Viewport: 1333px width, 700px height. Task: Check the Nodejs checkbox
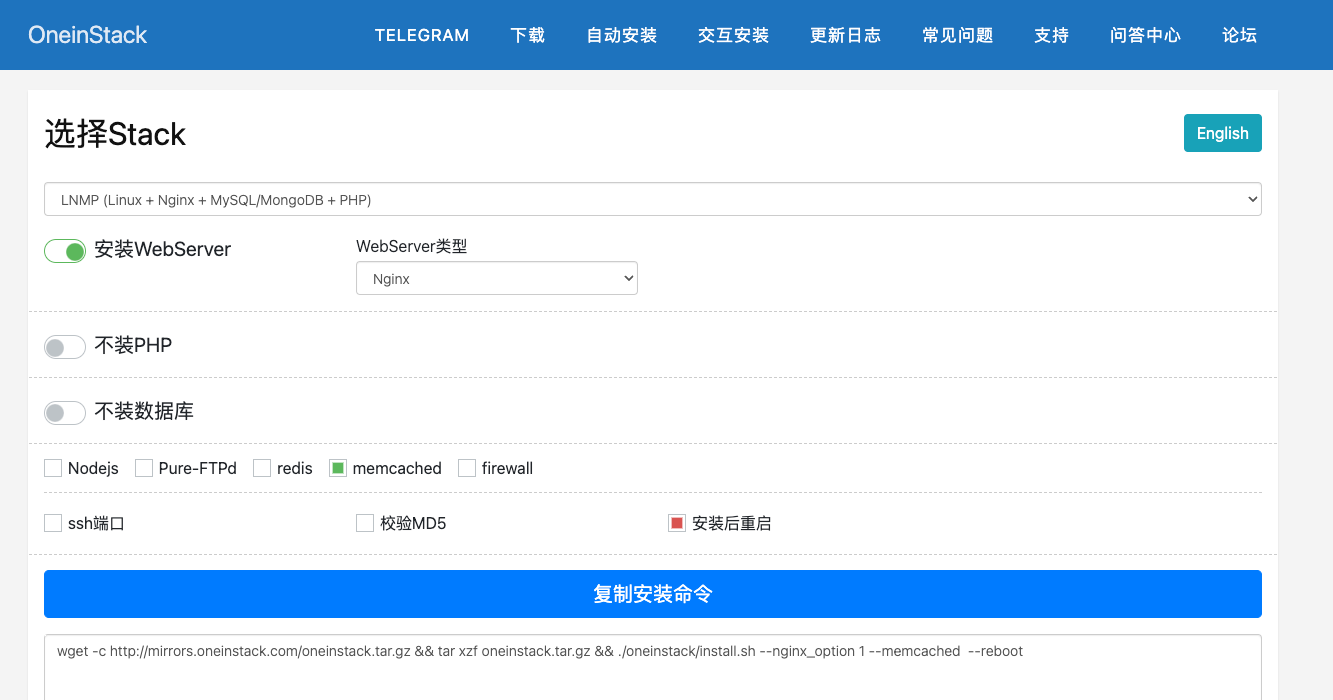click(53, 468)
